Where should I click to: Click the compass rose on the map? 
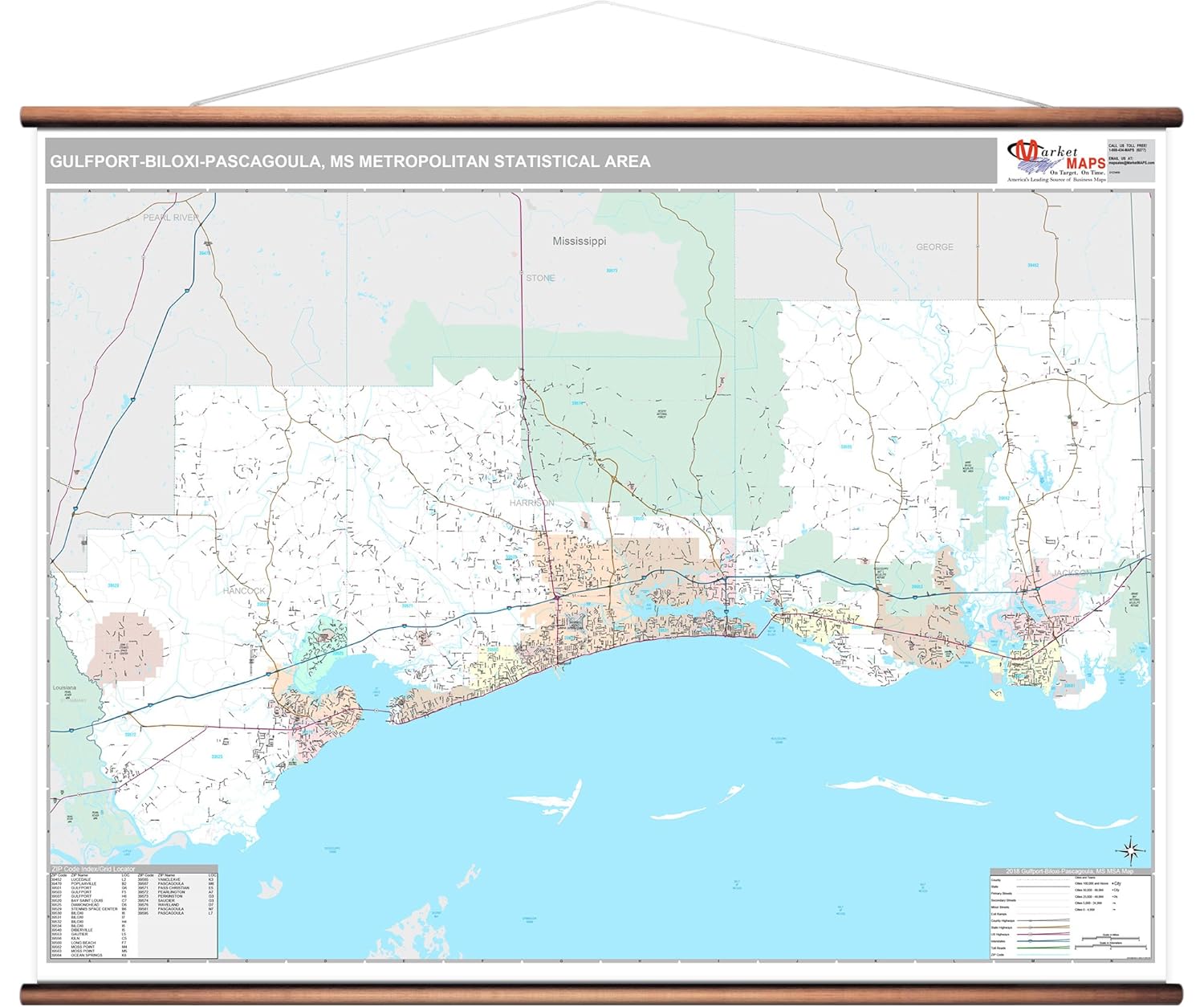[x=1130, y=850]
